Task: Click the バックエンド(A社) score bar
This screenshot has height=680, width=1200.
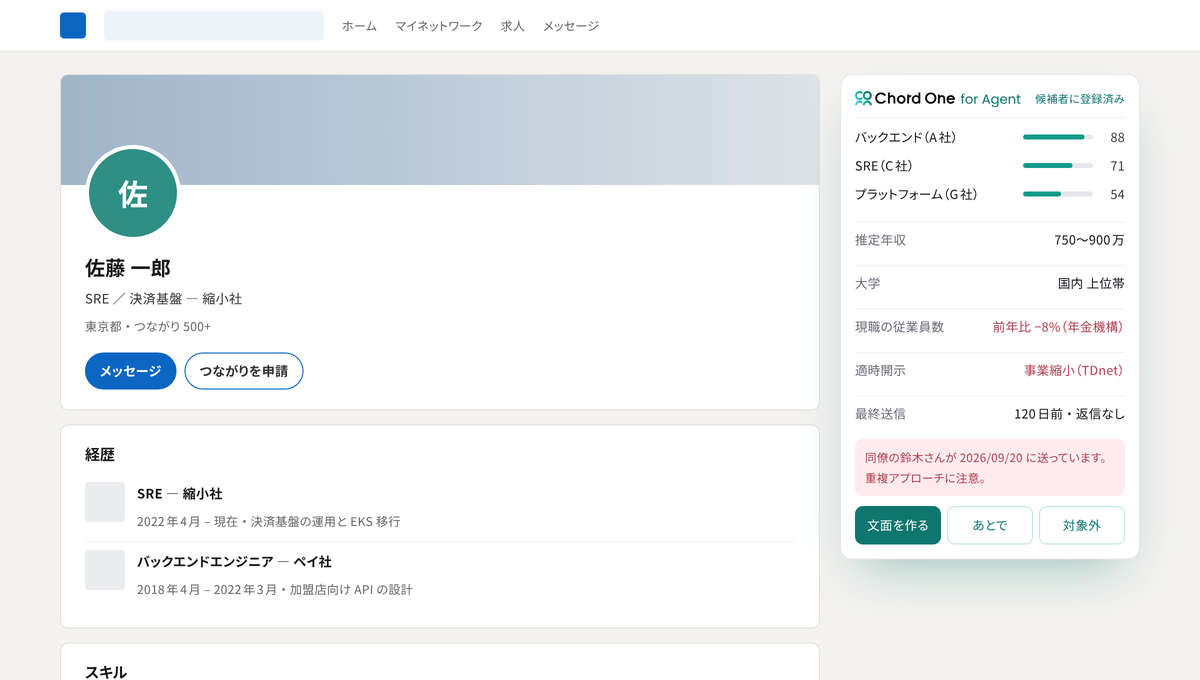Action: (x=1058, y=137)
